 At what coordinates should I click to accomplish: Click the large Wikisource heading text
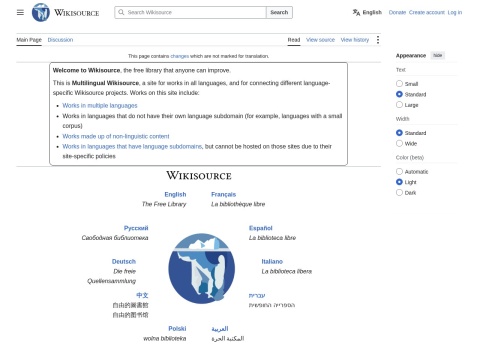199,175
